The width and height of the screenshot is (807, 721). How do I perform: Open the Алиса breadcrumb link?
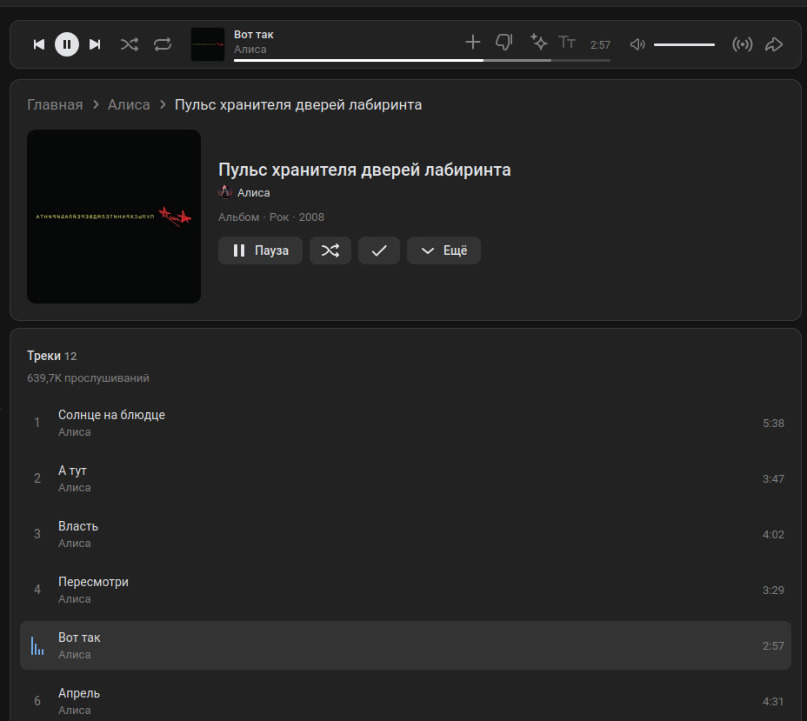coord(129,105)
